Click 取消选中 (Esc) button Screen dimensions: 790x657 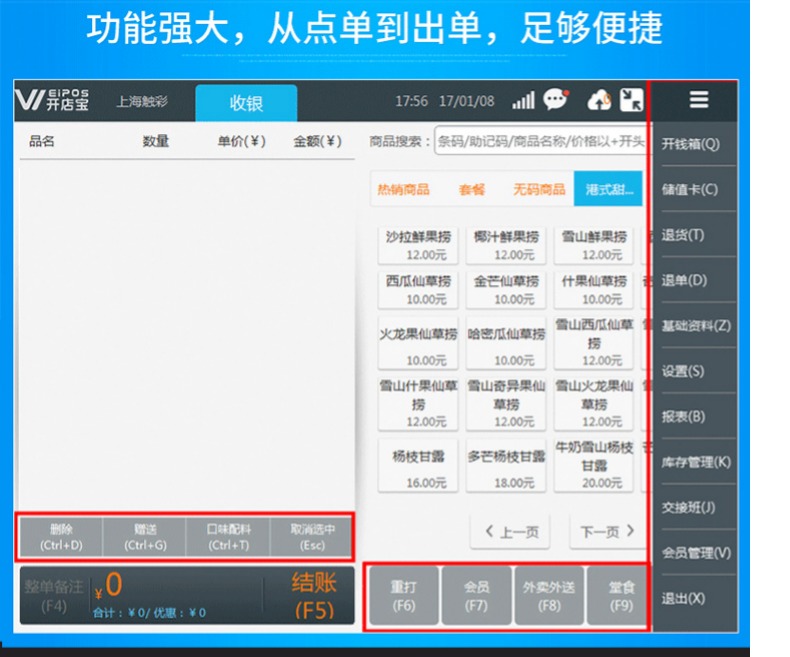[312, 537]
